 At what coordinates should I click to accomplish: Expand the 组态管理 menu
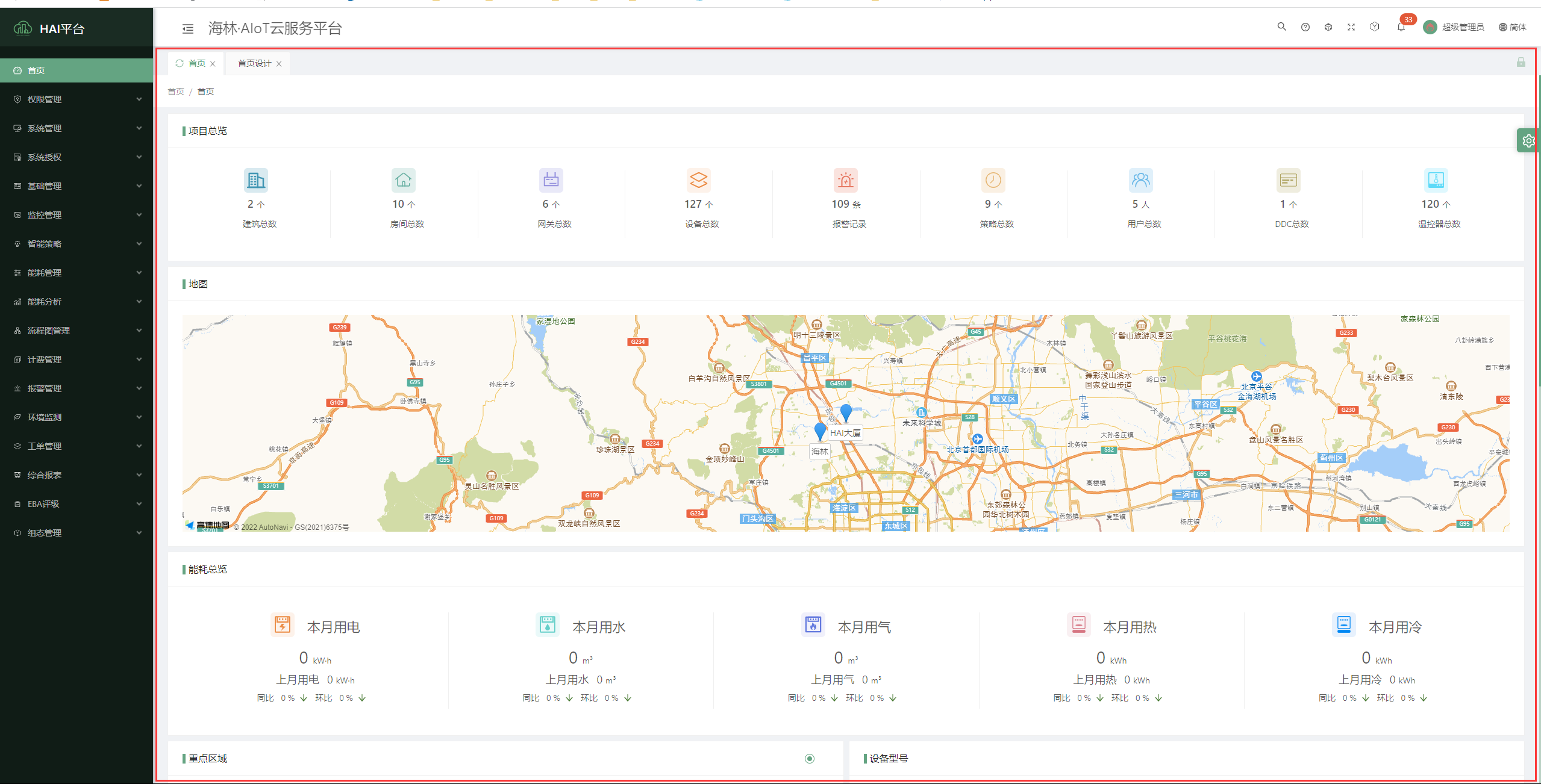tap(77, 533)
